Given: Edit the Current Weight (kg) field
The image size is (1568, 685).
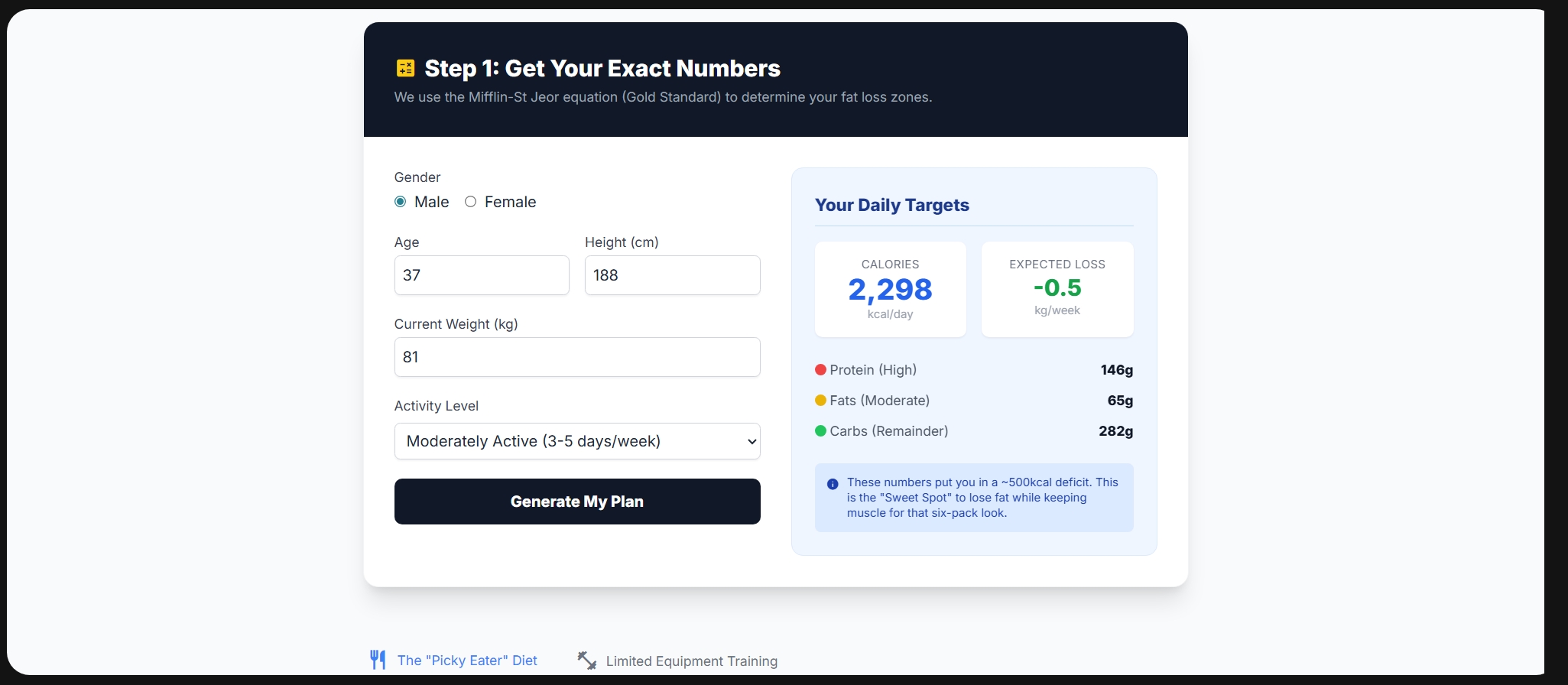Looking at the screenshot, I should point(577,357).
